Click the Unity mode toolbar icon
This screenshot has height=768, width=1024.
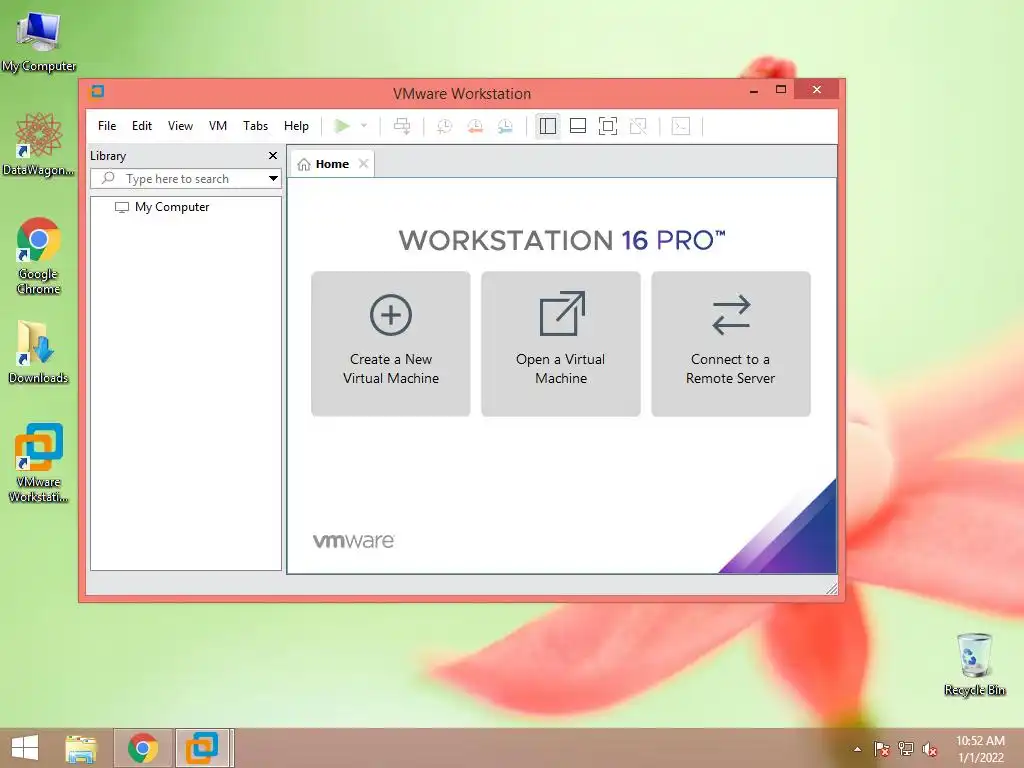(x=638, y=126)
